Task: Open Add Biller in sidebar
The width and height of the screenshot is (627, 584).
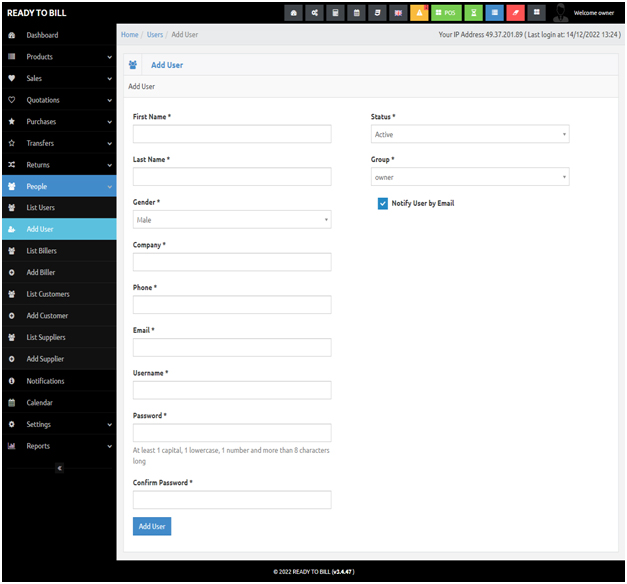Action: (59, 272)
